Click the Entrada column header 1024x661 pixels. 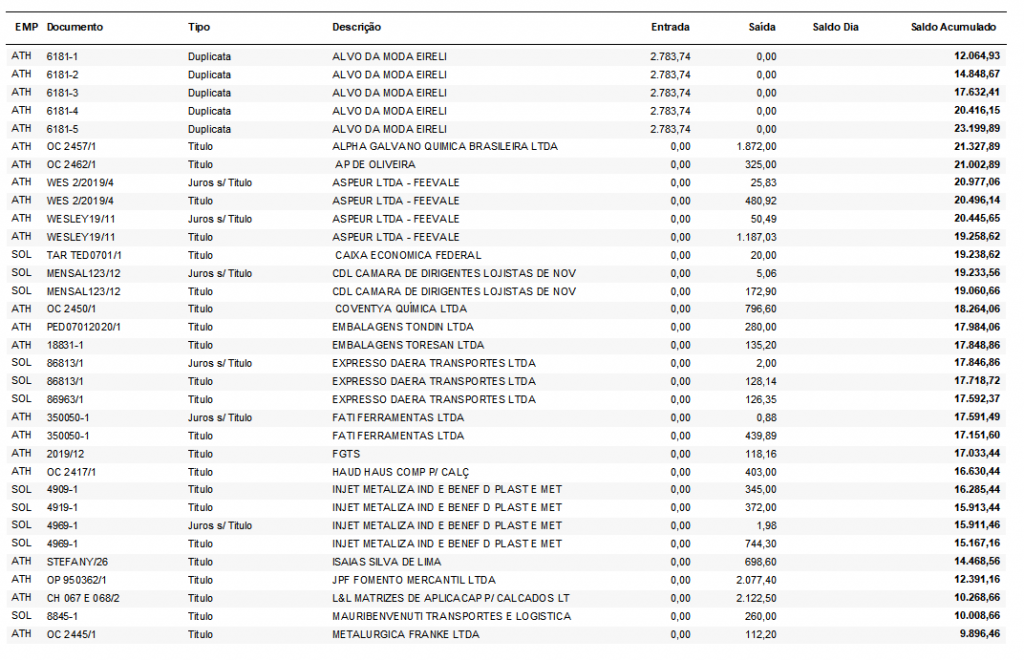click(669, 27)
